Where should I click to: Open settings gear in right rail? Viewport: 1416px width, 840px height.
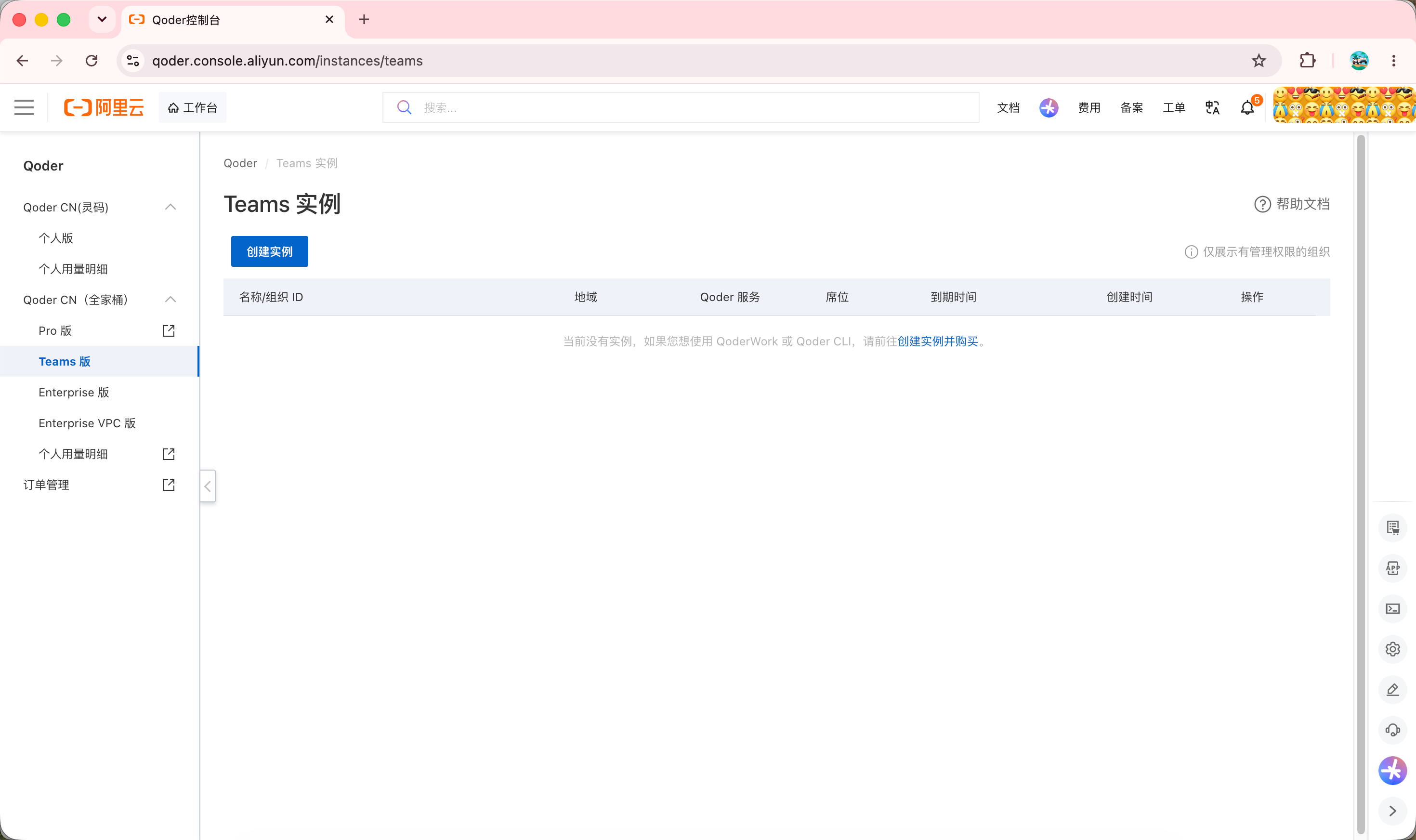(1393, 649)
